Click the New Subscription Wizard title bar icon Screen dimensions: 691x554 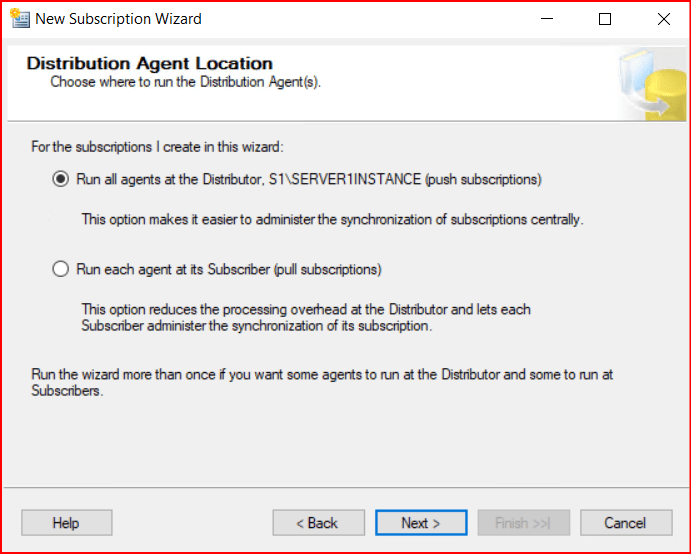(x=19, y=19)
